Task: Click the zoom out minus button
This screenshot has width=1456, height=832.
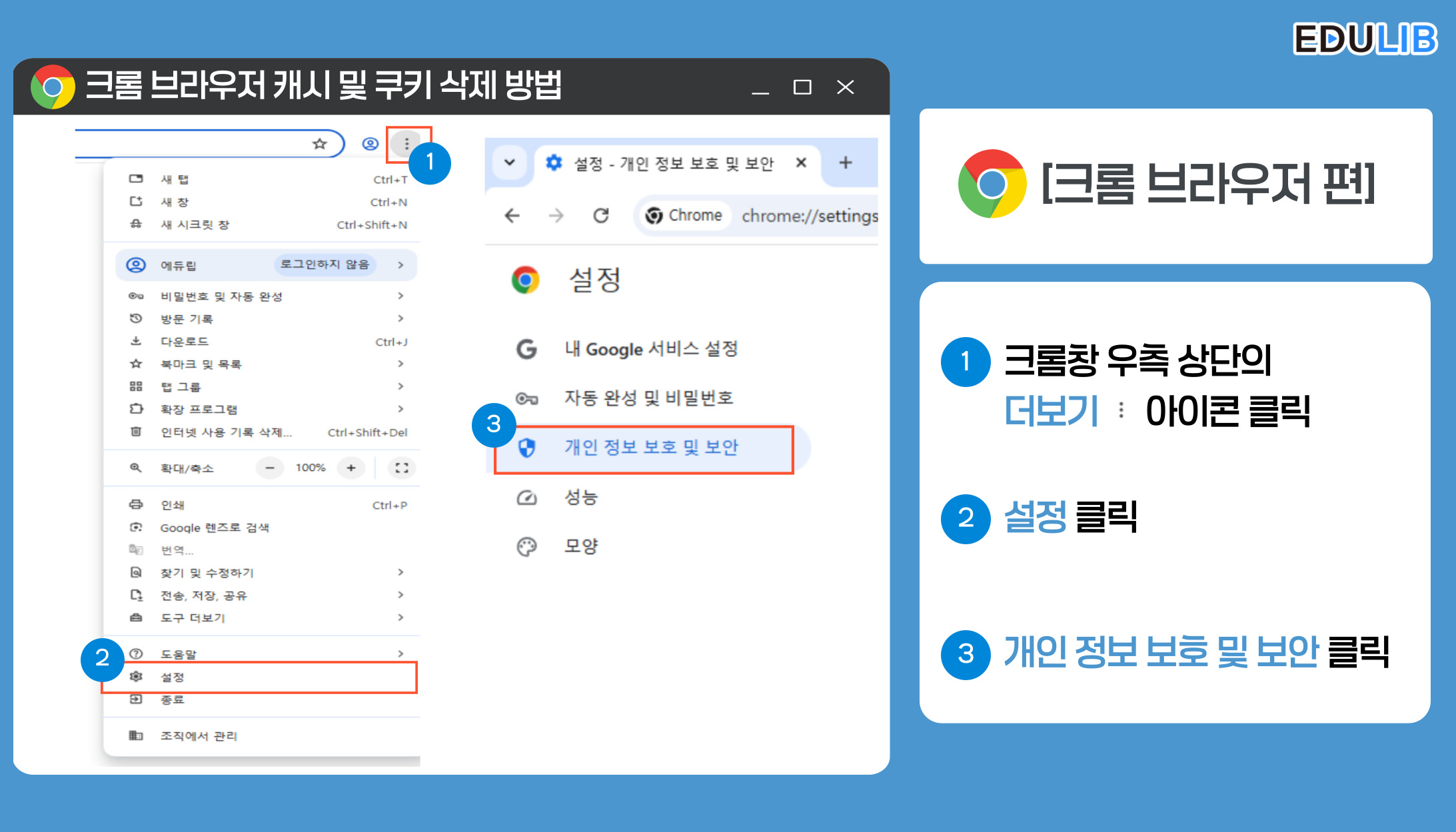Action: 270,468
